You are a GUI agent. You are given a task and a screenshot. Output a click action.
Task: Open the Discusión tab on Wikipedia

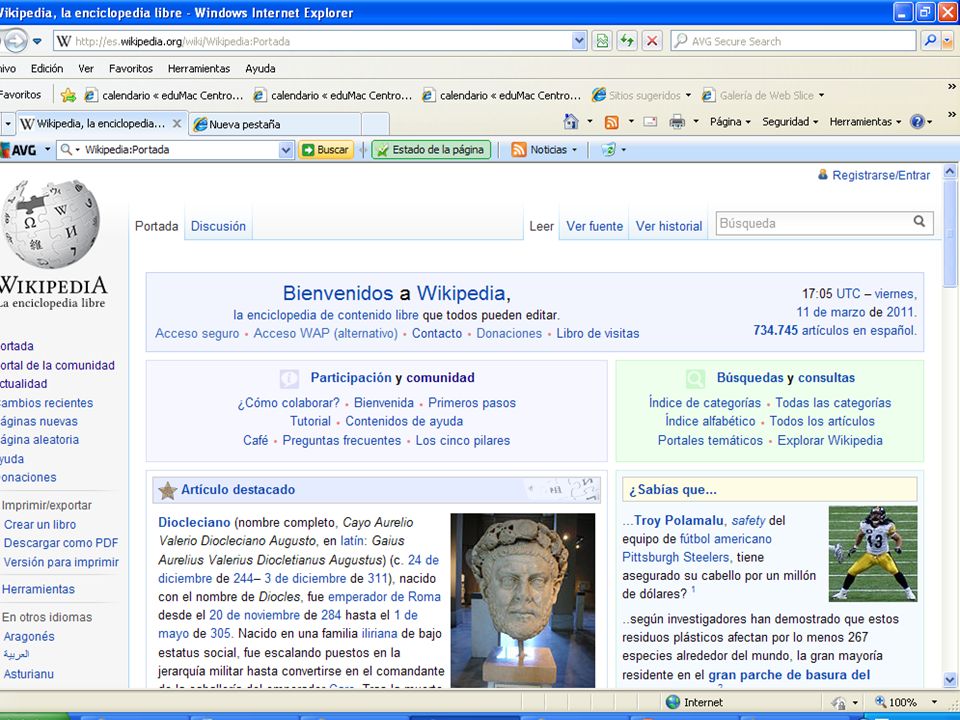click(x=219, y=226)
